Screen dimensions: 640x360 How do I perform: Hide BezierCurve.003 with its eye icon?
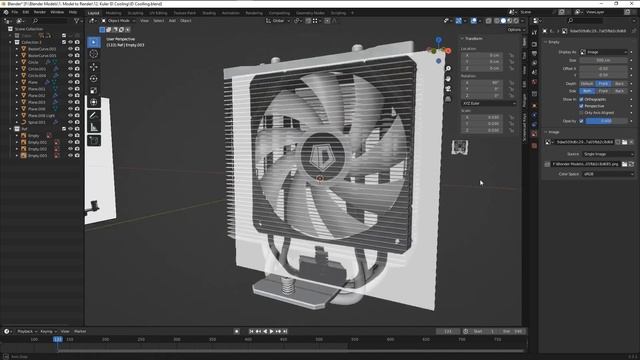pyautogui.click(x=70, y=49)
